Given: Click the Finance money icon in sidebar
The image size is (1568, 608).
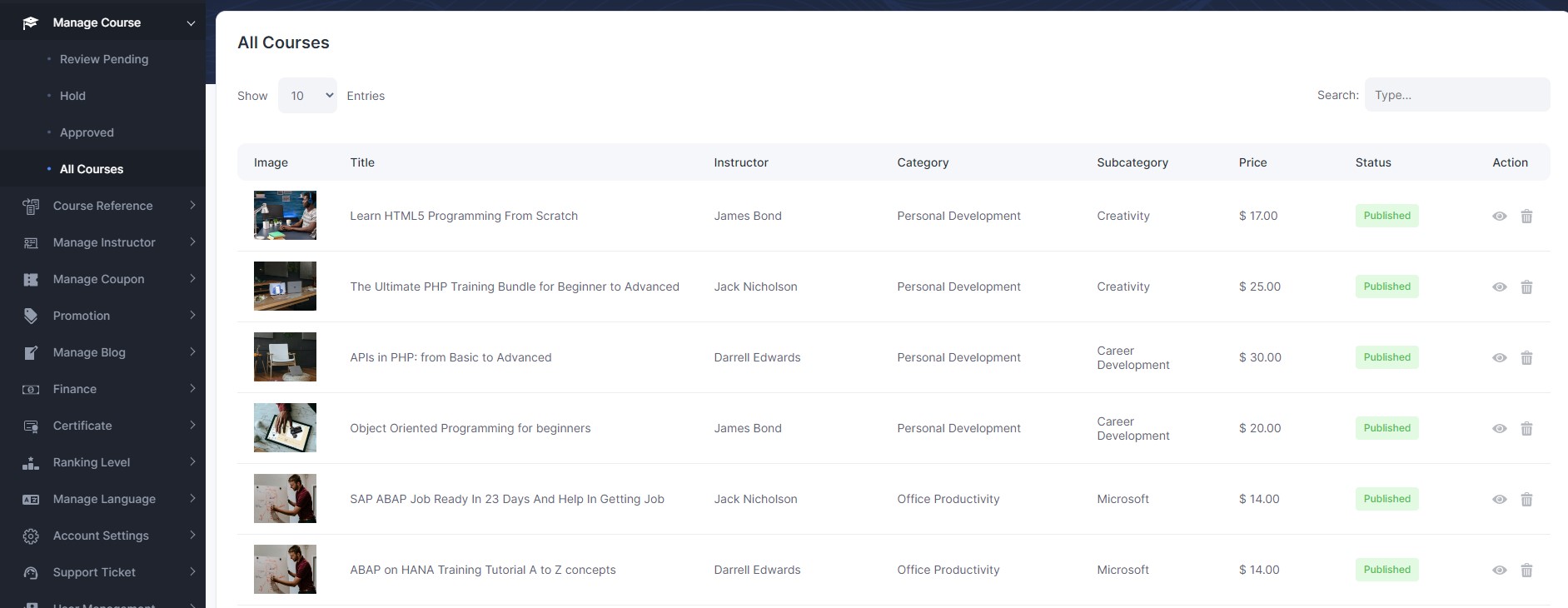Looking at the screenshot, I should (x=31, y=390).
